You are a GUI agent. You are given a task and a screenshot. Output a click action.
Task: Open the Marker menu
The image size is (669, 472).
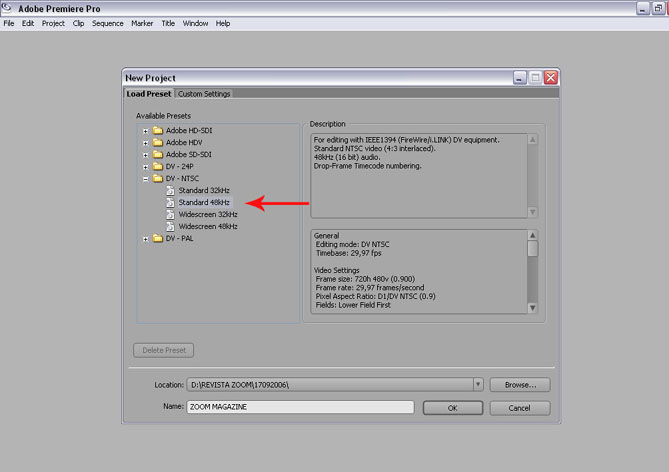click(x=142, y=23)
